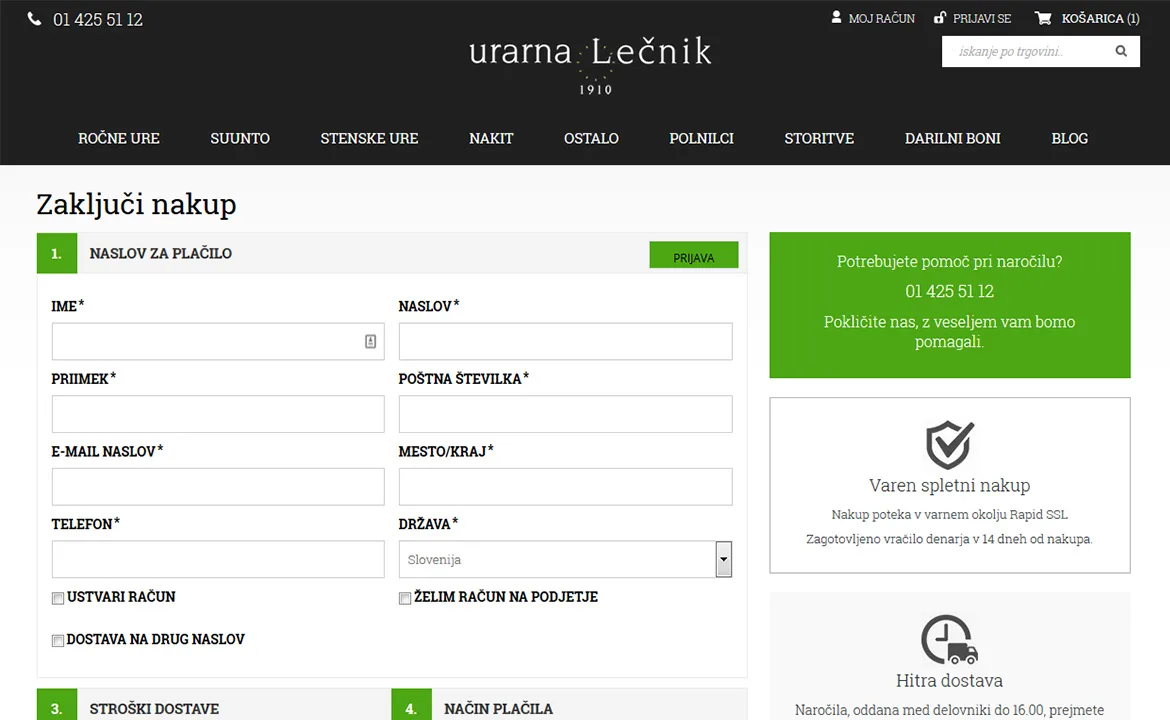Click the E-mail naslov input field
Screen dimensions: 1170x720
(x=218, y=486)
